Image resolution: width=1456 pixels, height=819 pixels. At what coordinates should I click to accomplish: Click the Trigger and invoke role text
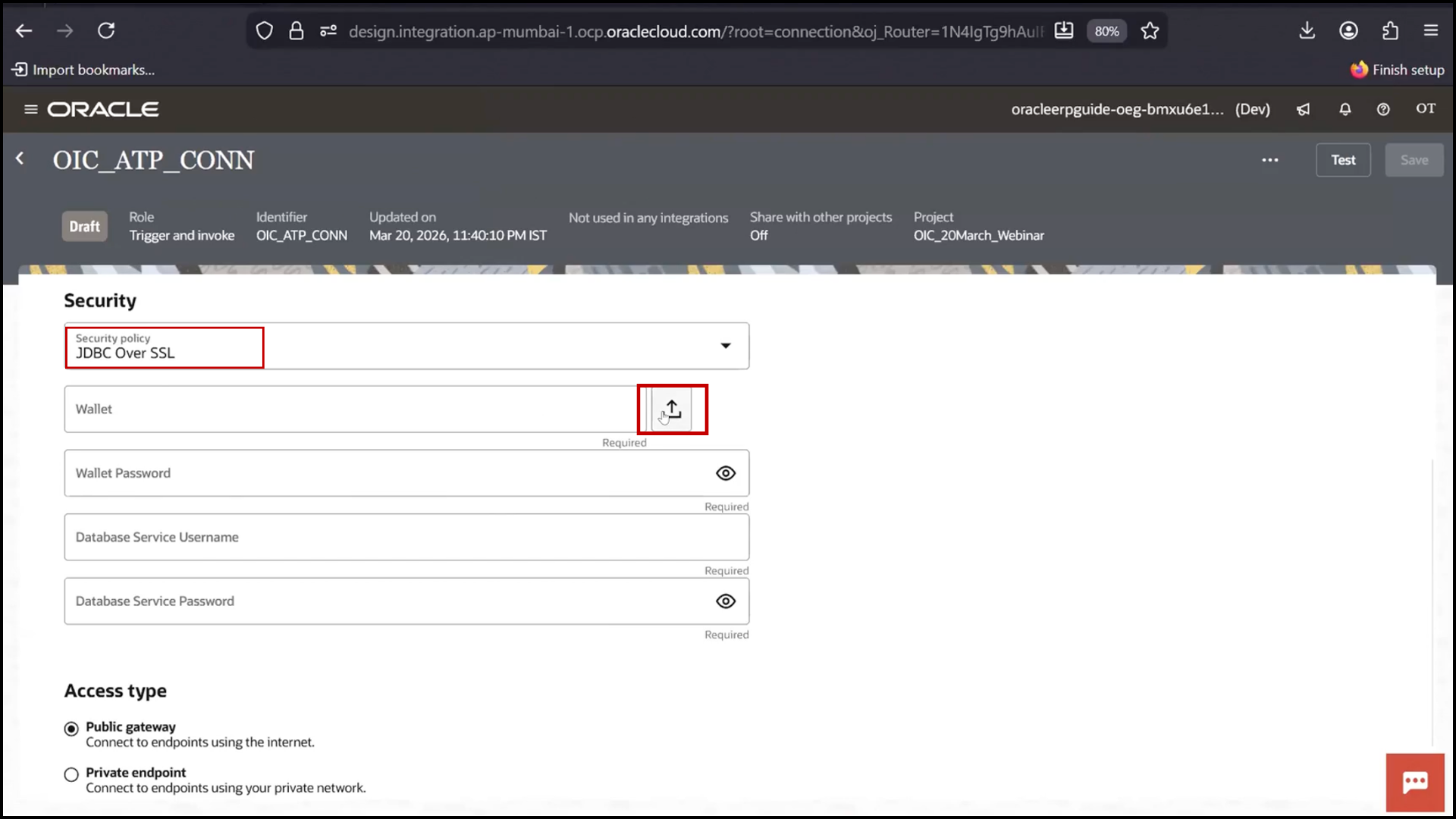(x=182, y=236)
